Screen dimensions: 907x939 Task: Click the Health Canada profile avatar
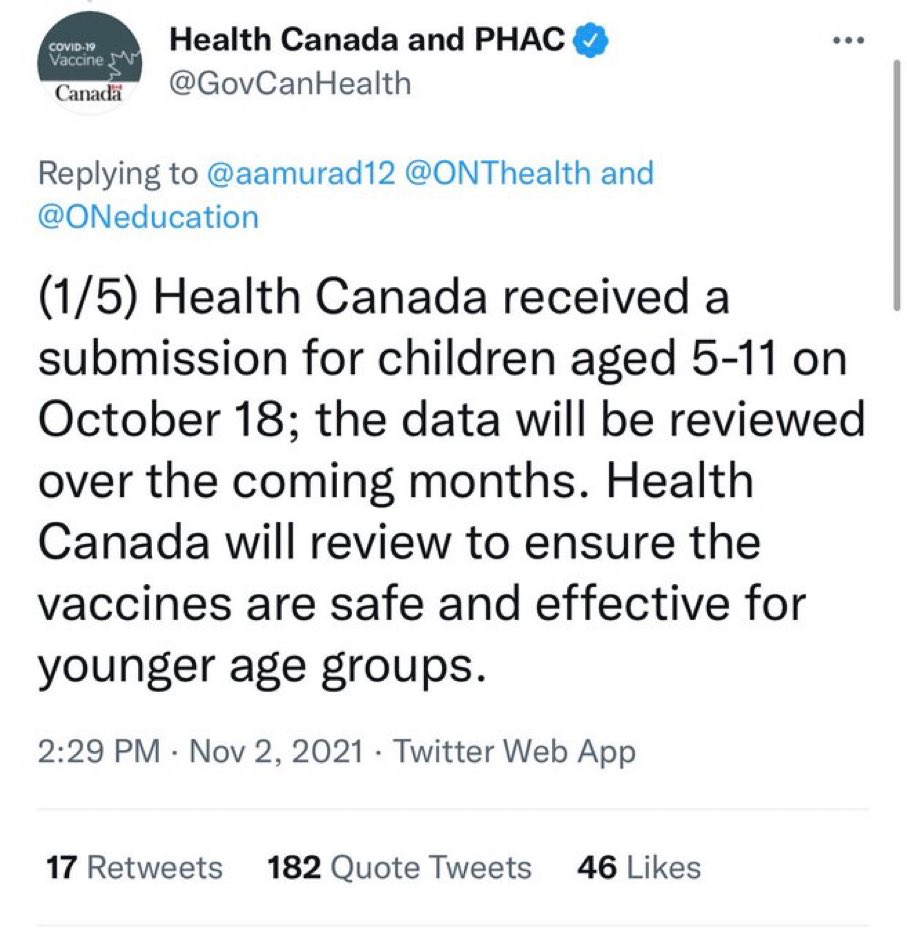(89, 60)
